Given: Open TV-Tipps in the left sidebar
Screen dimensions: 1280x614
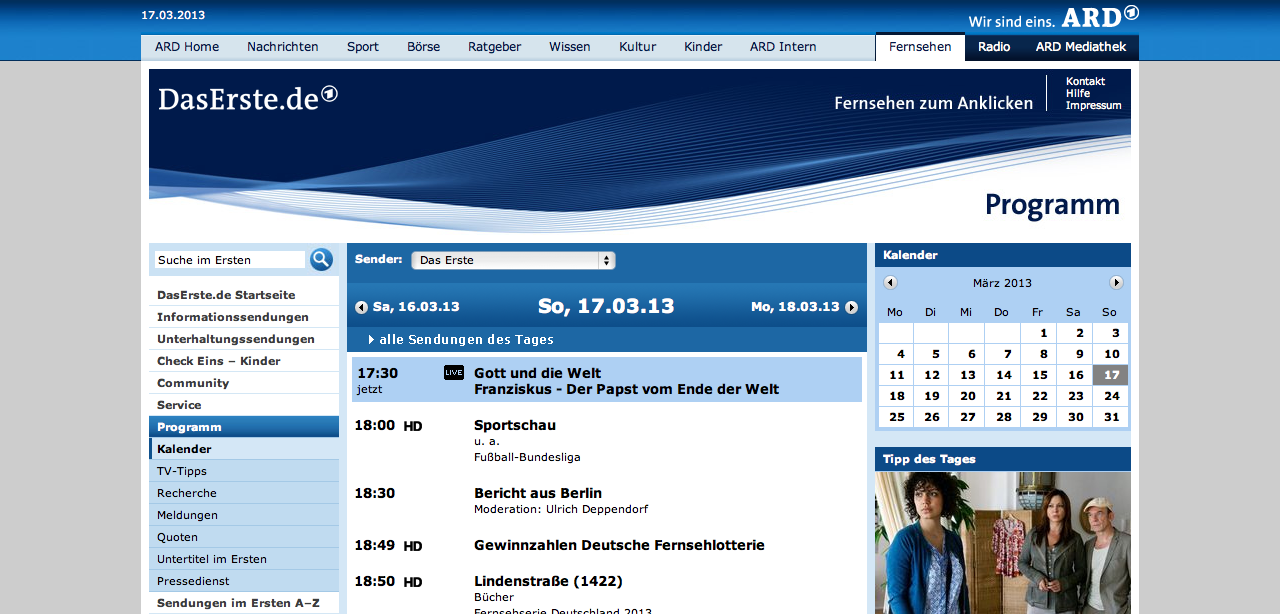Looking at the screenshot, I should 182,471.
